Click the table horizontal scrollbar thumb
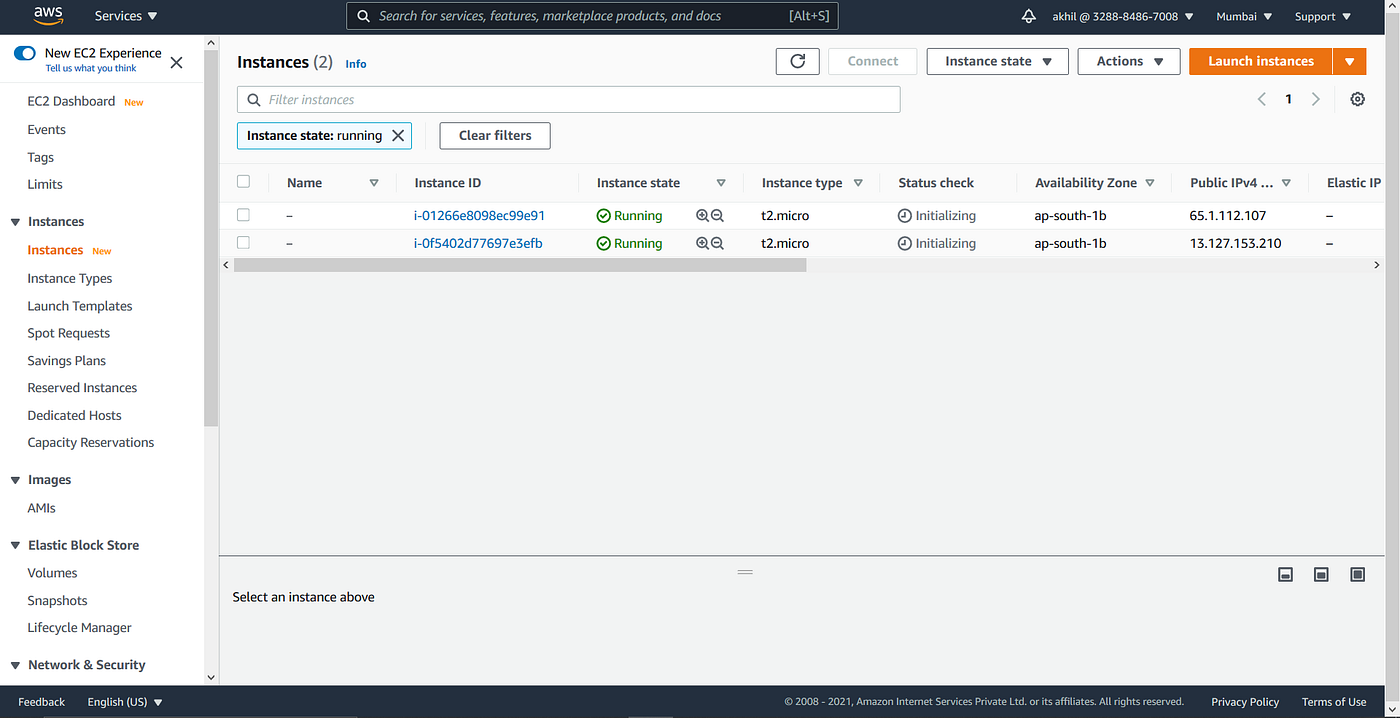This screenshot has width=1400, height=718. [519, 265]
